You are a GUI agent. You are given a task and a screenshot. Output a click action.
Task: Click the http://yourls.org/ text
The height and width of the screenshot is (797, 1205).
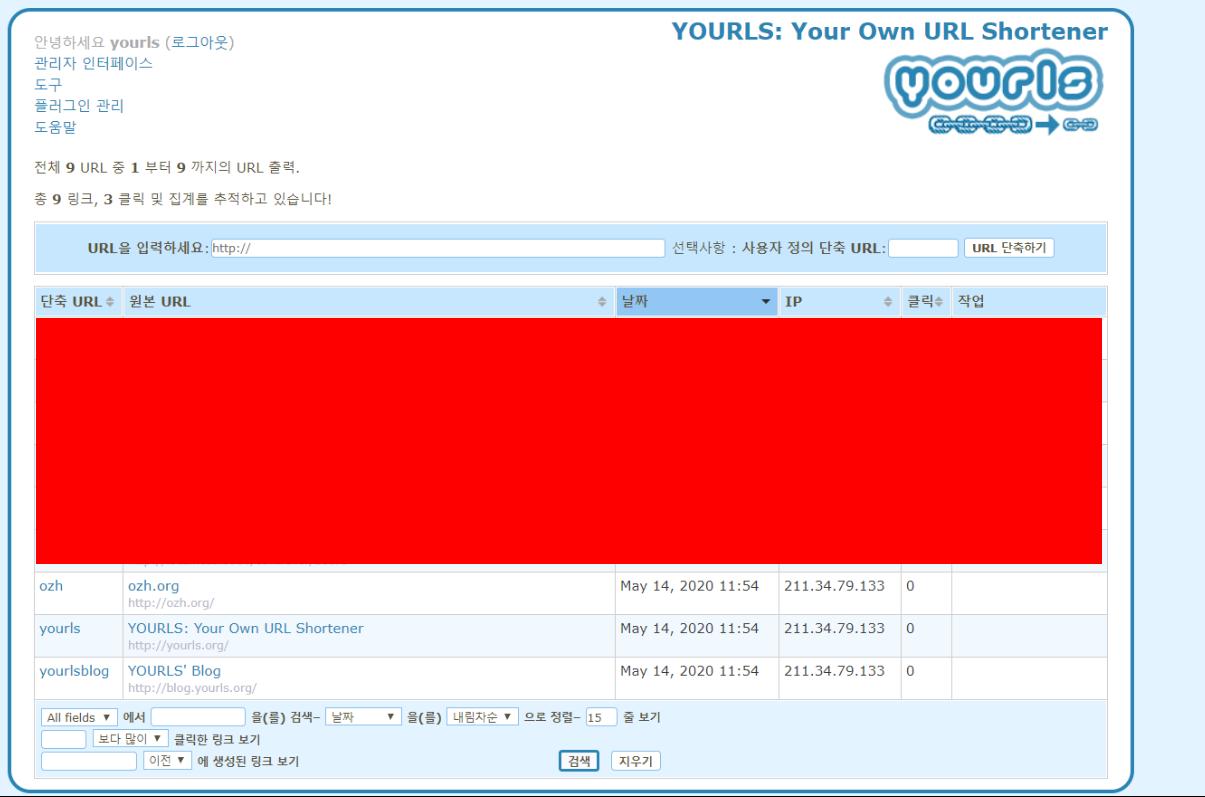click(178, 646)
